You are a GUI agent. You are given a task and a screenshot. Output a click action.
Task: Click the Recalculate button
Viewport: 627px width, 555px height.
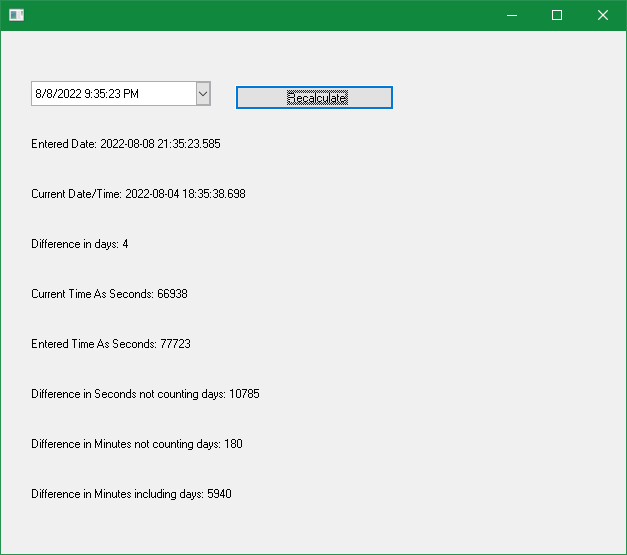pos(314,98)
